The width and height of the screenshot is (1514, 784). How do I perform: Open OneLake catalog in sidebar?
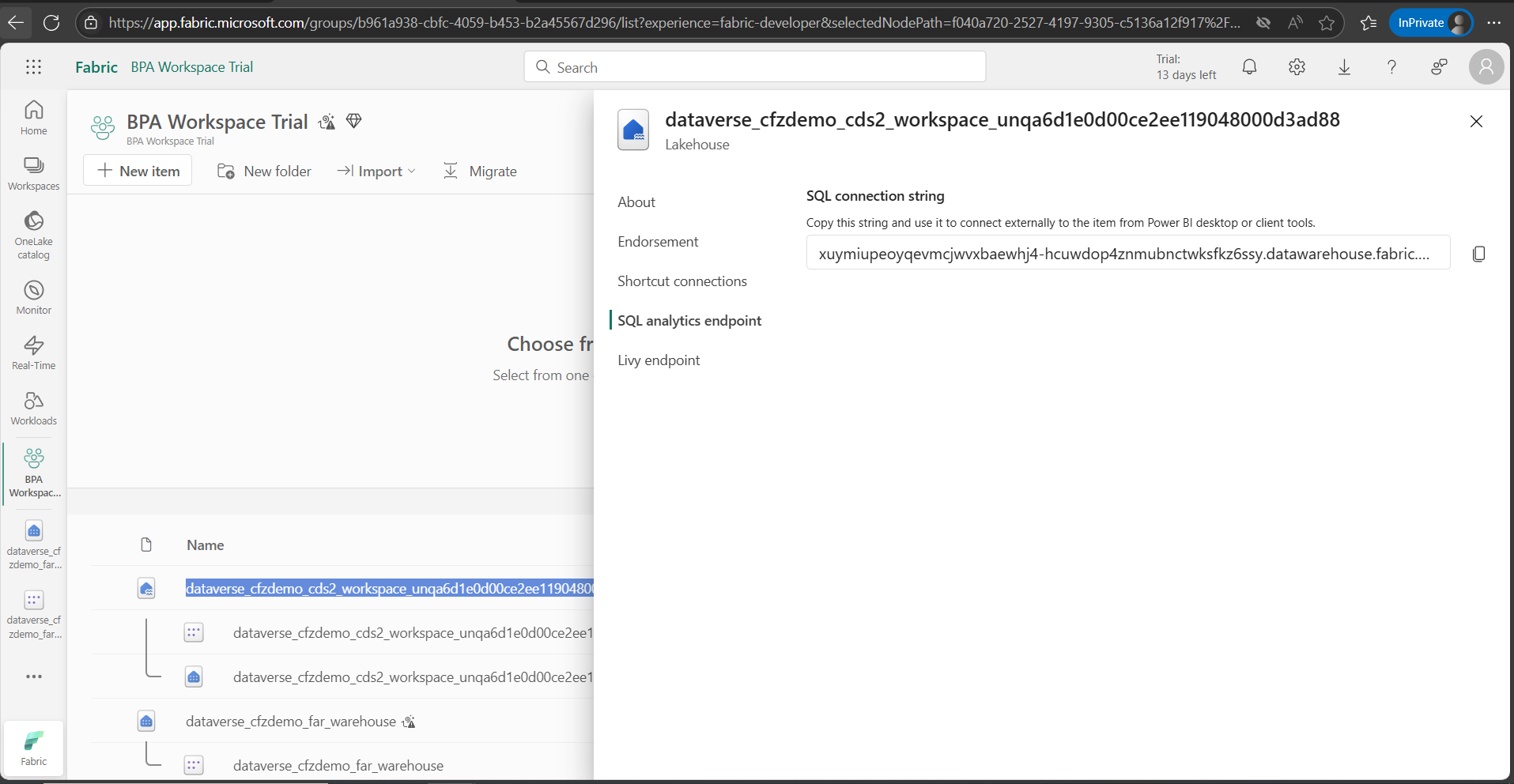coord(34,235)
